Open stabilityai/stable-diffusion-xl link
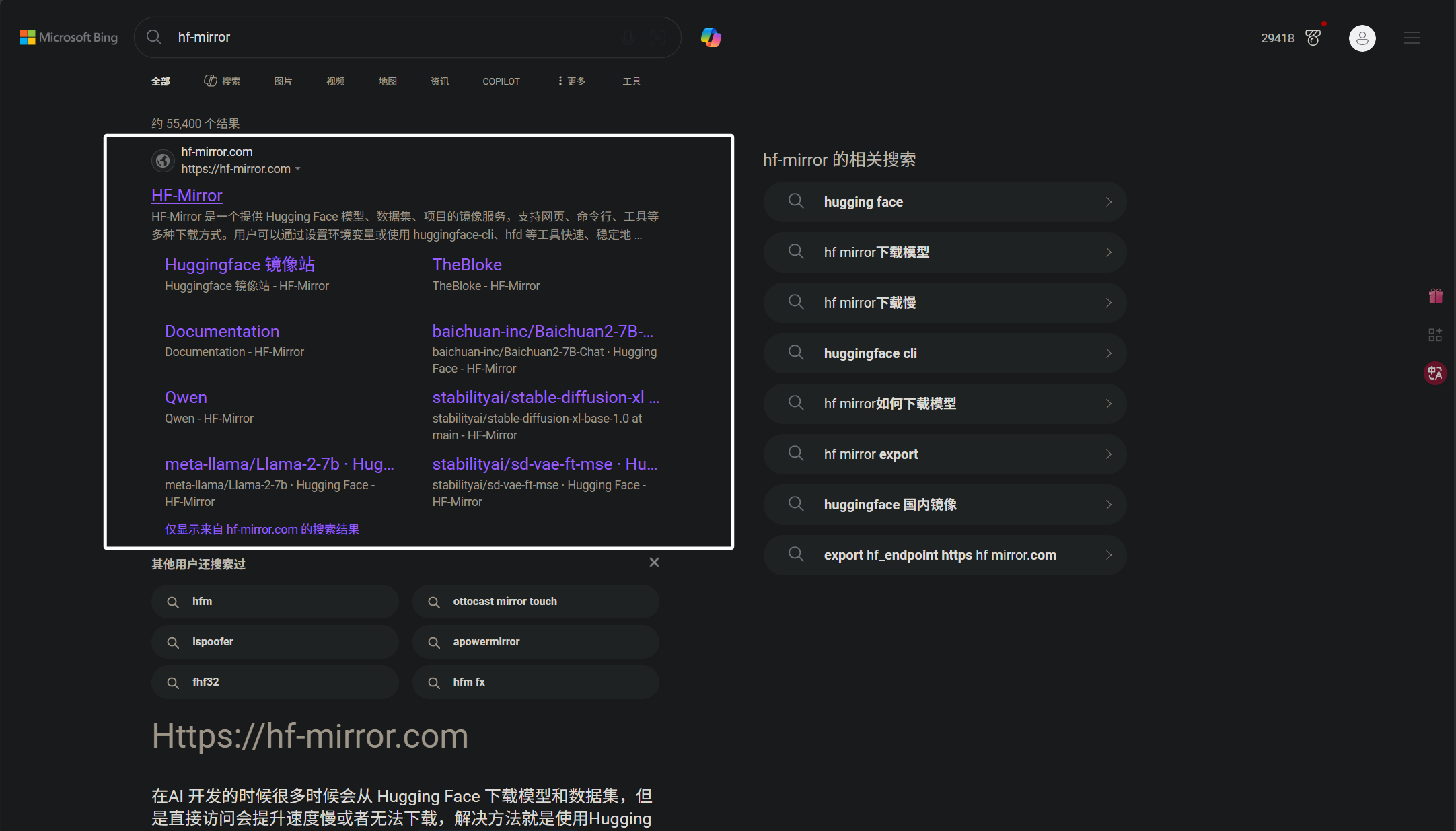Image resolution: width=1456 pixels, height=831 pixels. (x=546, y=397)
